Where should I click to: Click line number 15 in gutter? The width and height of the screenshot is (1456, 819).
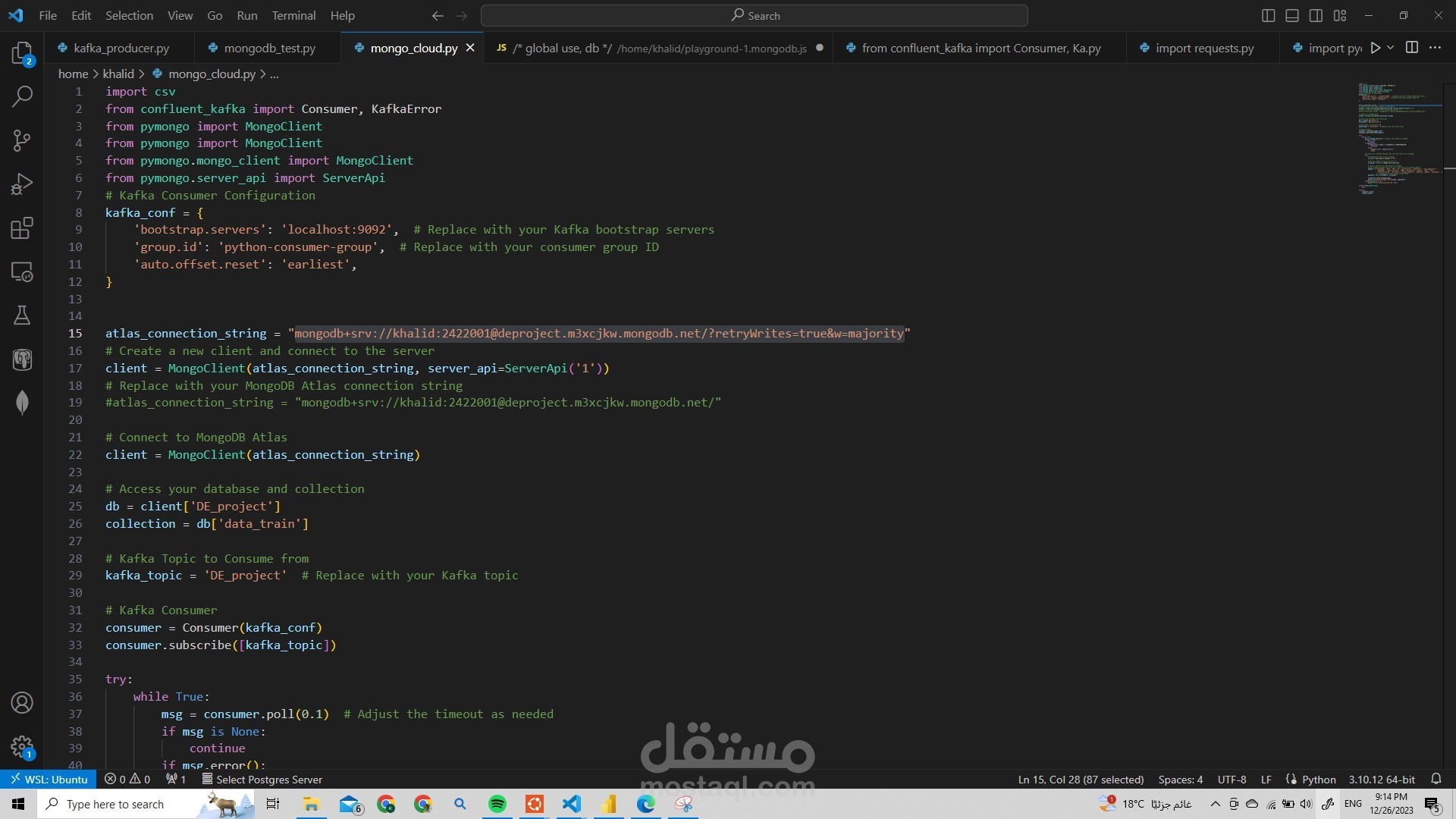(75, 333)
